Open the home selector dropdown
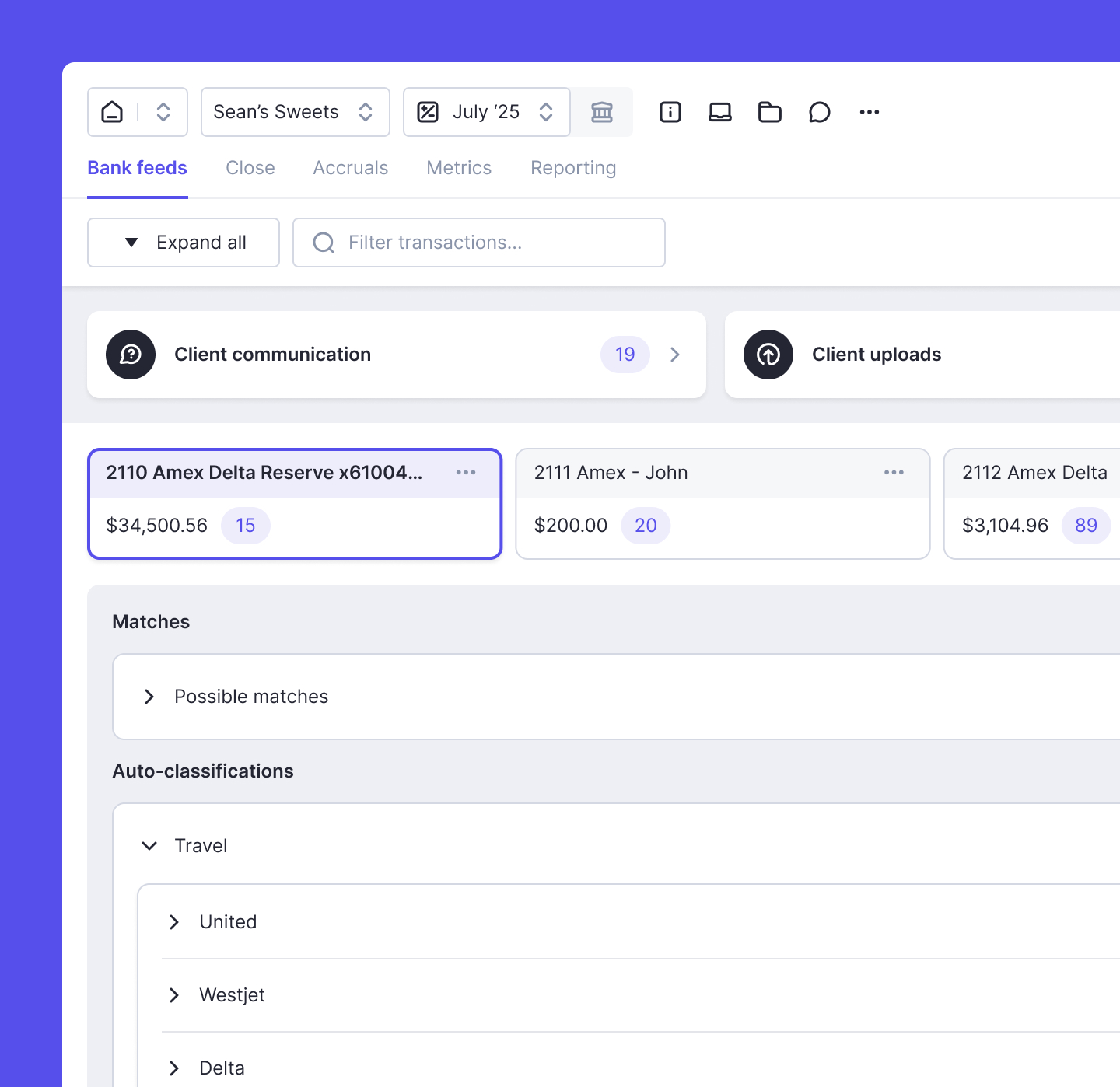Image resolution: width=1120 pixels, height=1087 pixels. click(138, 112)
